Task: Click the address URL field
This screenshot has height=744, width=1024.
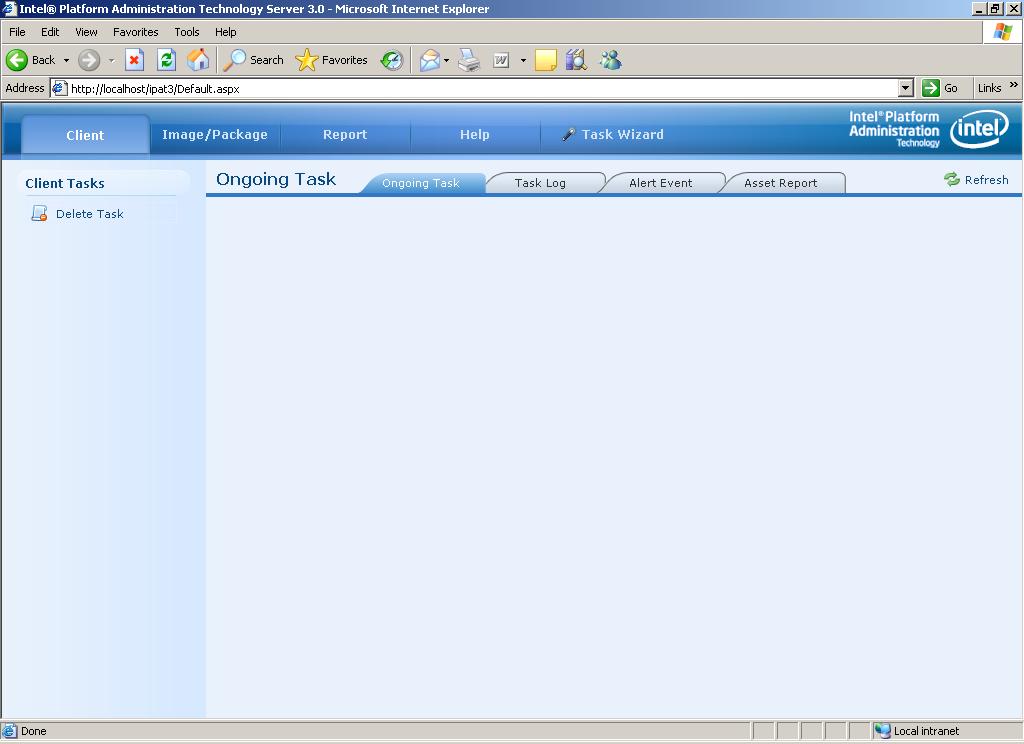Action: click(x=483, y=88)
